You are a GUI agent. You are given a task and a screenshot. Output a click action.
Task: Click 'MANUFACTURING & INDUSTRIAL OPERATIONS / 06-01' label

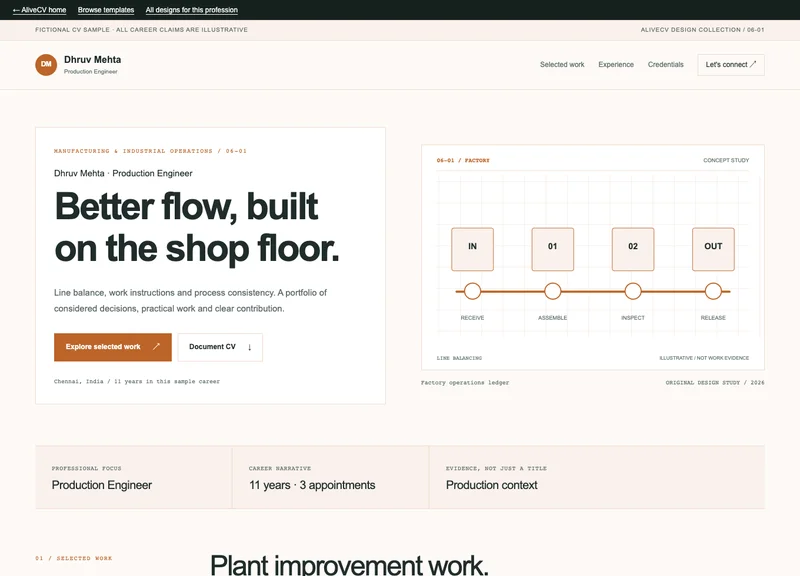pyautogui.click(x=150, y=151)
